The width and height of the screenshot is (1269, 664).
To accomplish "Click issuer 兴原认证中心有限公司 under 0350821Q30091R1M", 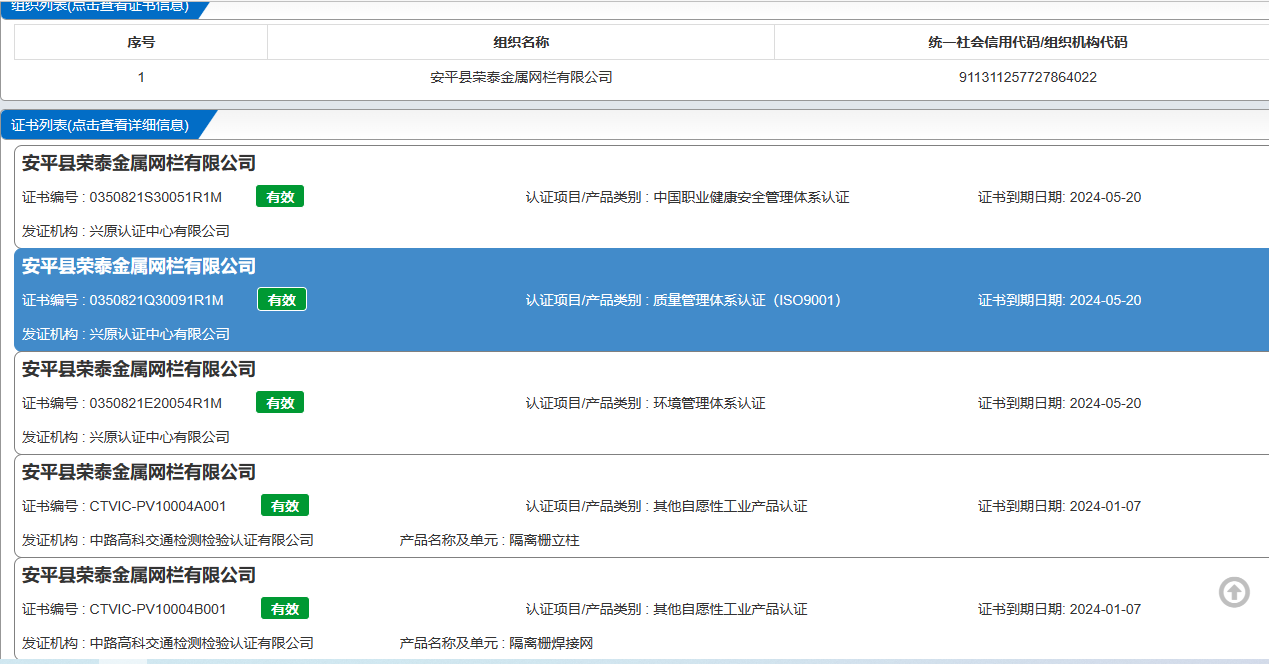I will point(160,334).
